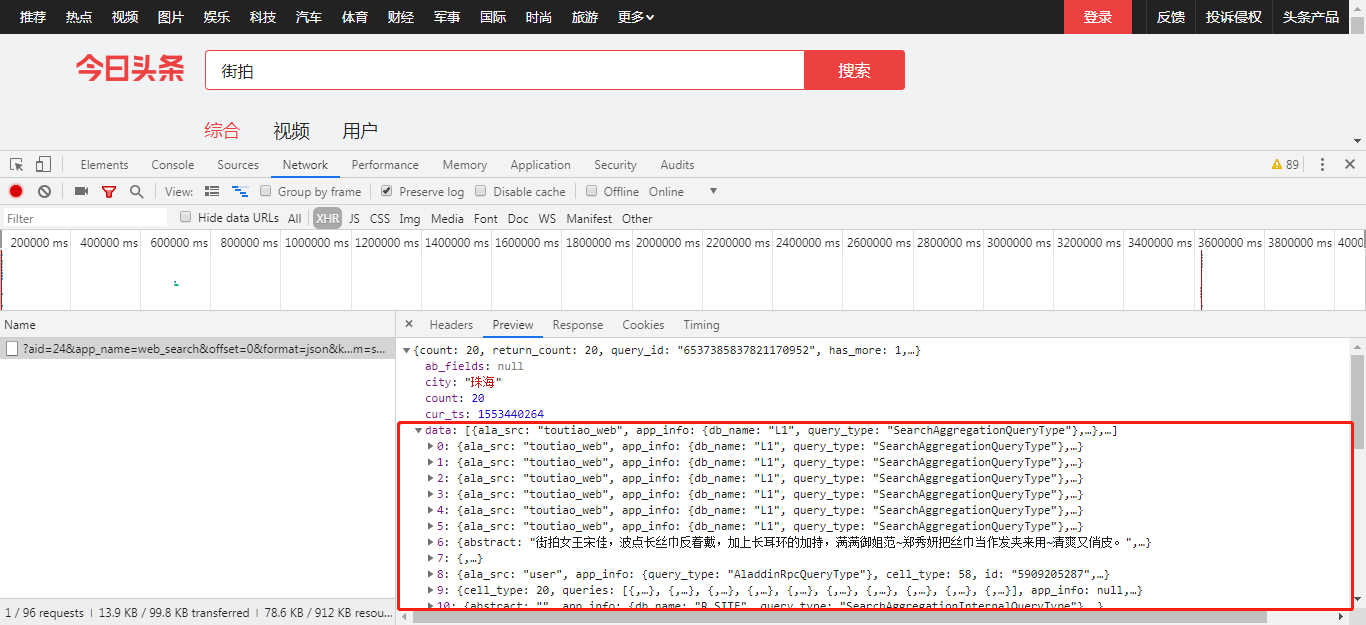Select the 用户 search results tab
The height and width of the screenshot is (625, 1366).
(360, 131)
